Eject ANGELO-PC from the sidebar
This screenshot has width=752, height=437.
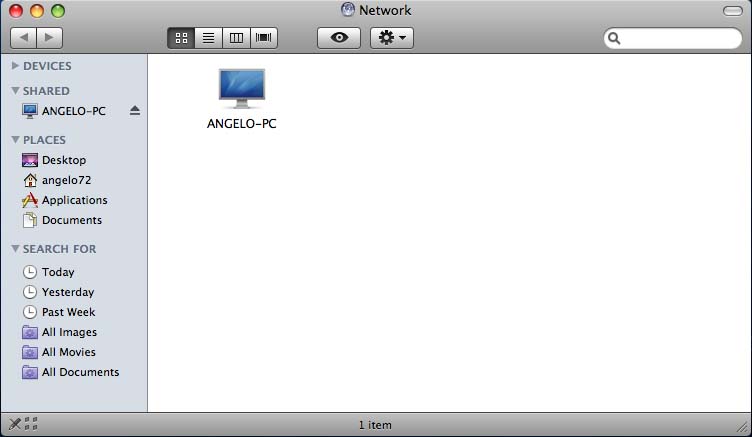pos(135,111)
